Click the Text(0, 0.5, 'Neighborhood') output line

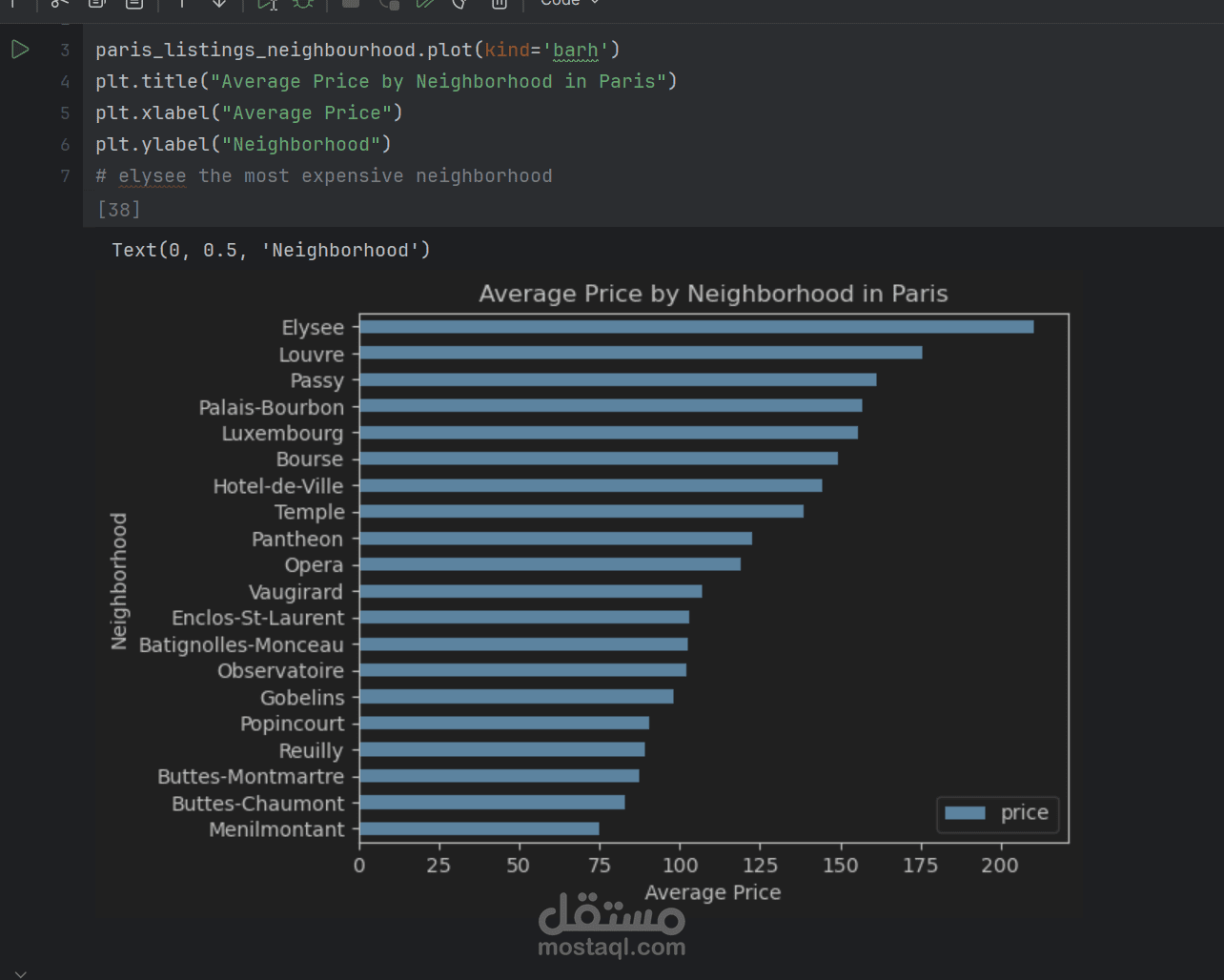tap(271, 250)
